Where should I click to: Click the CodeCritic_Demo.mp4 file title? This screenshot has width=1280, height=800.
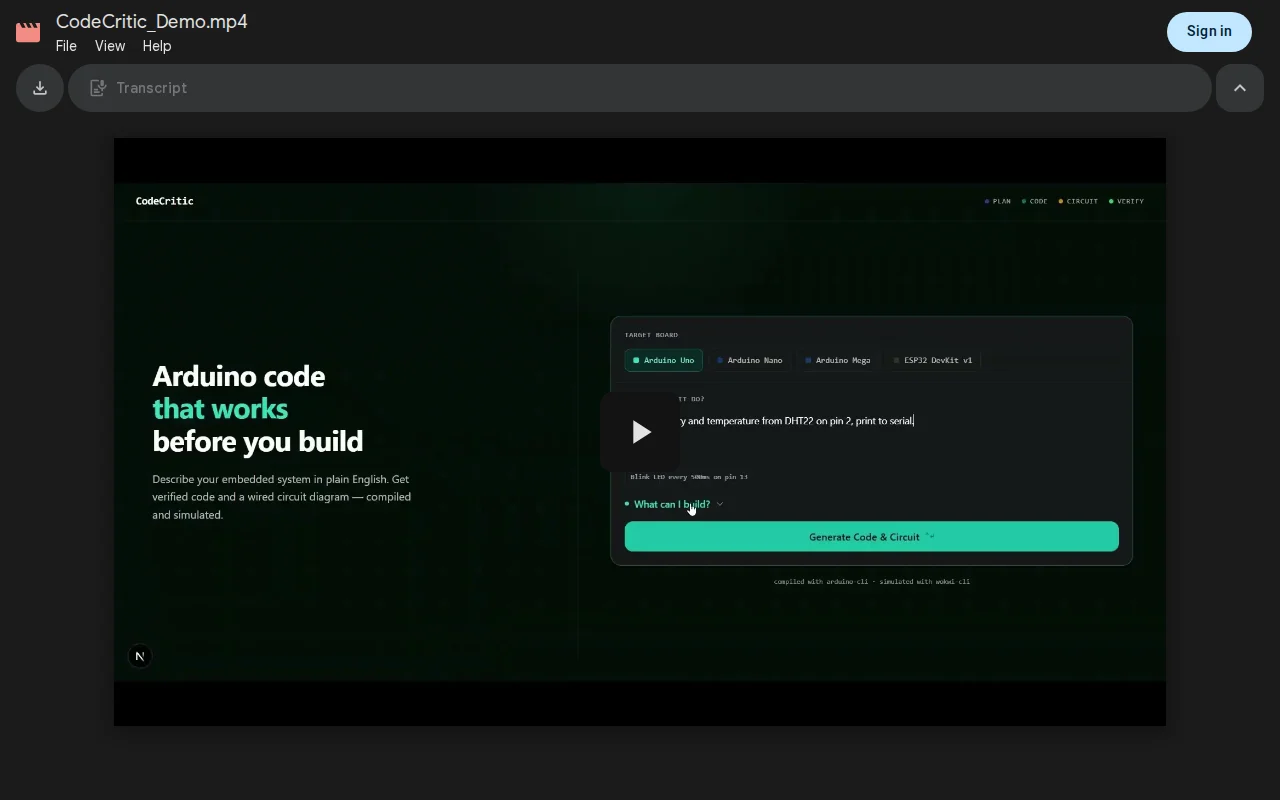coord(152,21)
